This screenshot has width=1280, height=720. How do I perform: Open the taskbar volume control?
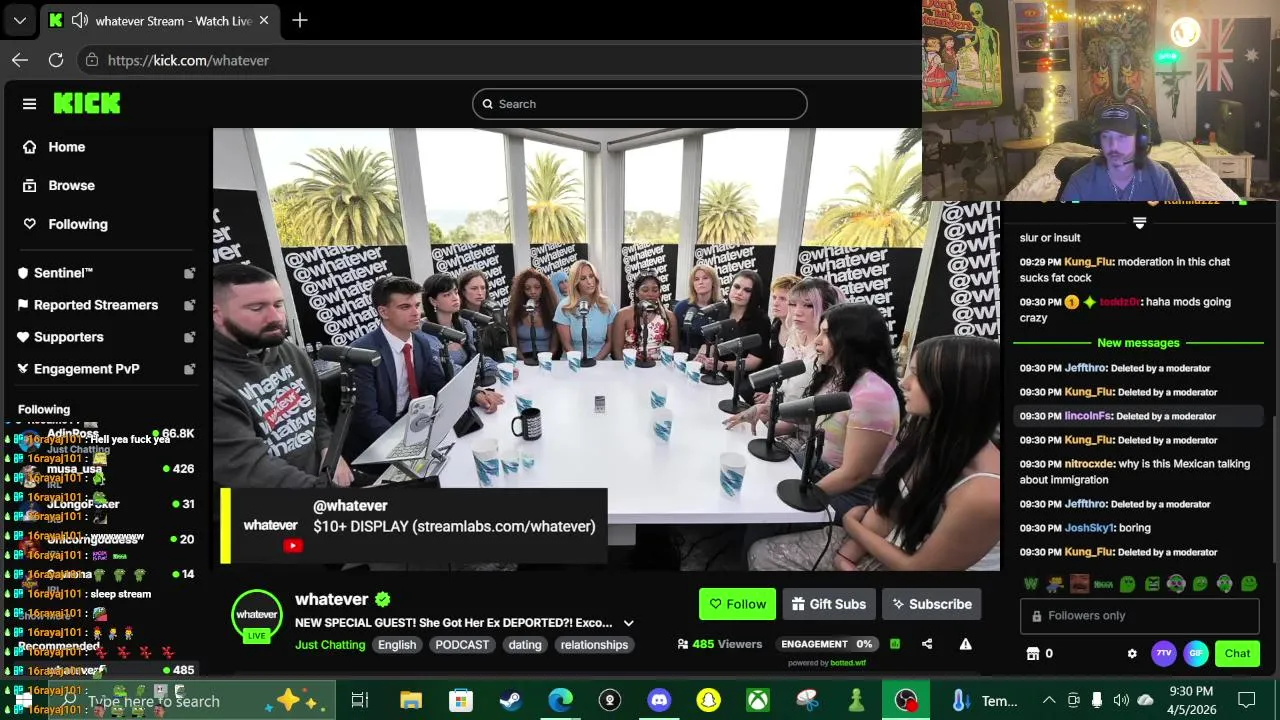click(x=1121, y=701)
